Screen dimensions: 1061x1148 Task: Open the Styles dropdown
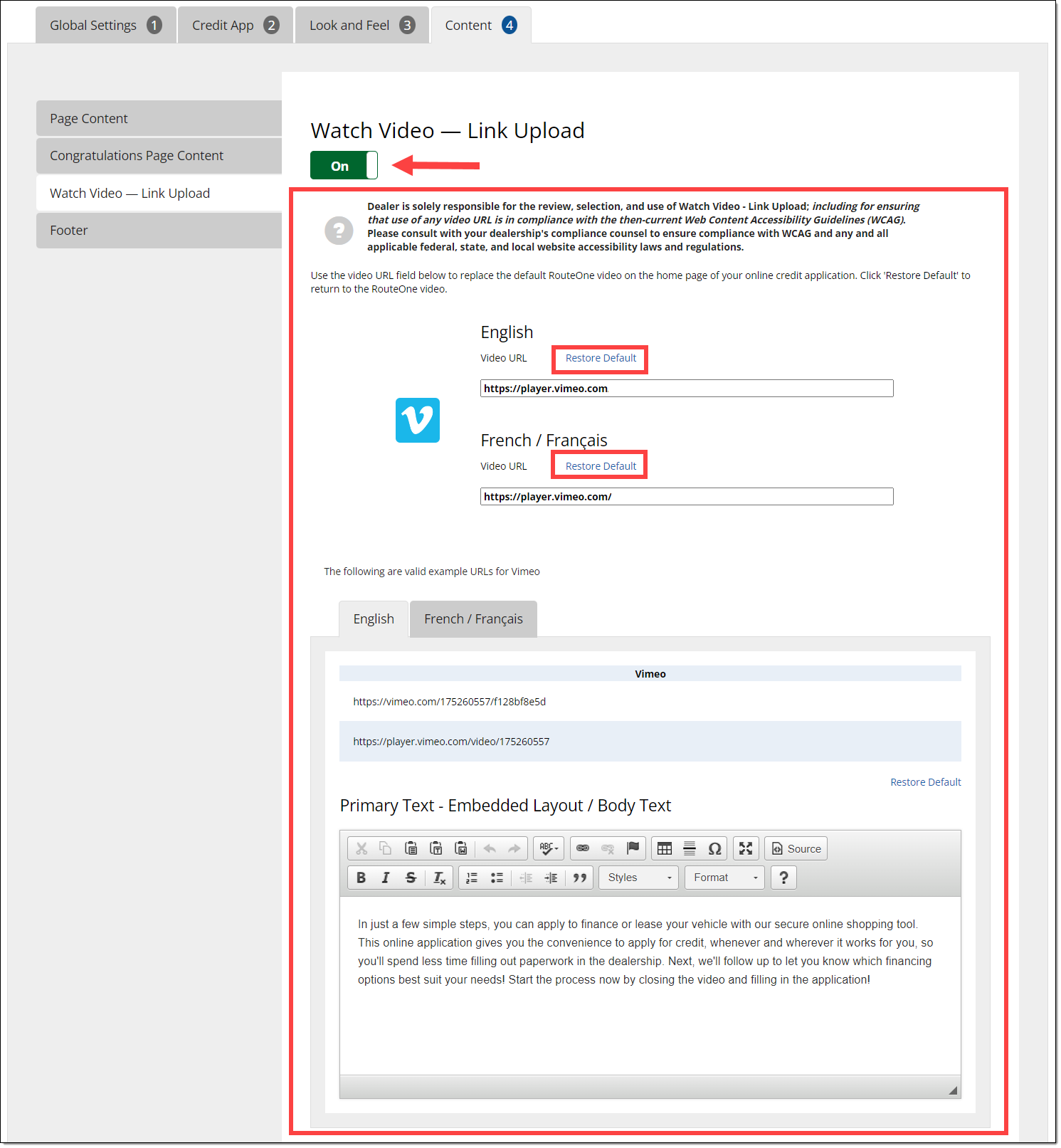638,878
